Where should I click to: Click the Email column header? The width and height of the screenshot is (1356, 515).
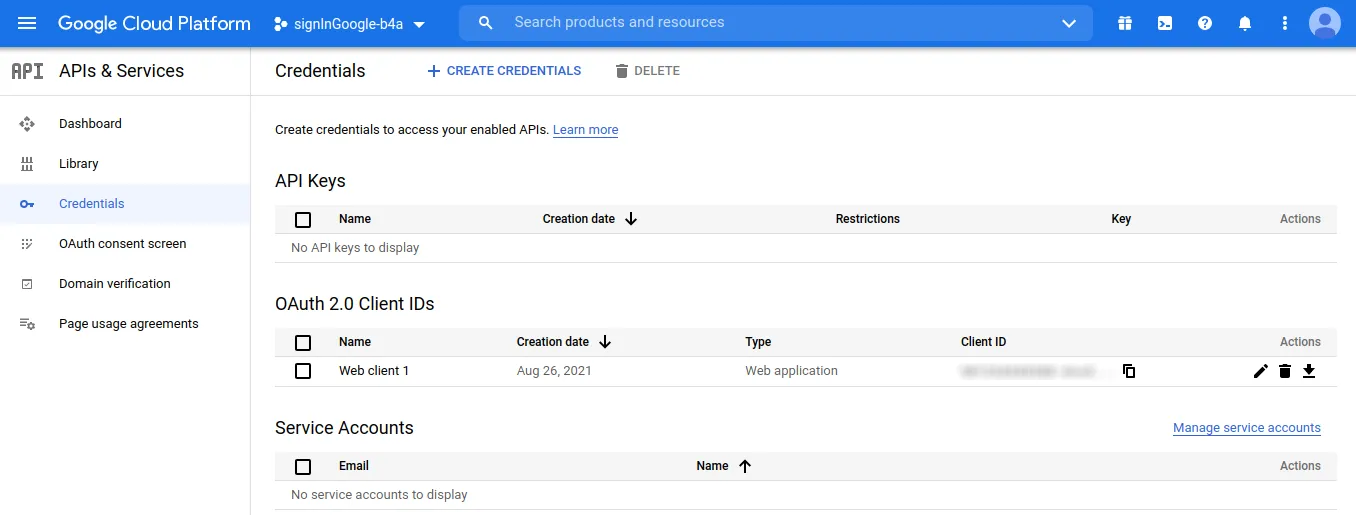pos(354,466)
